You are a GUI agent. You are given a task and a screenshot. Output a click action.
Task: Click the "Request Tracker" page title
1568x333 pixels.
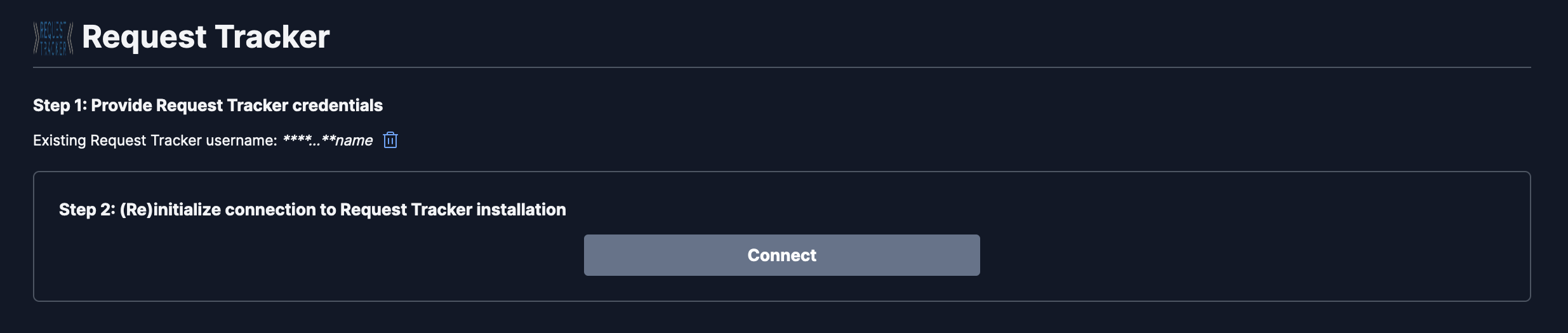(205, 37)
